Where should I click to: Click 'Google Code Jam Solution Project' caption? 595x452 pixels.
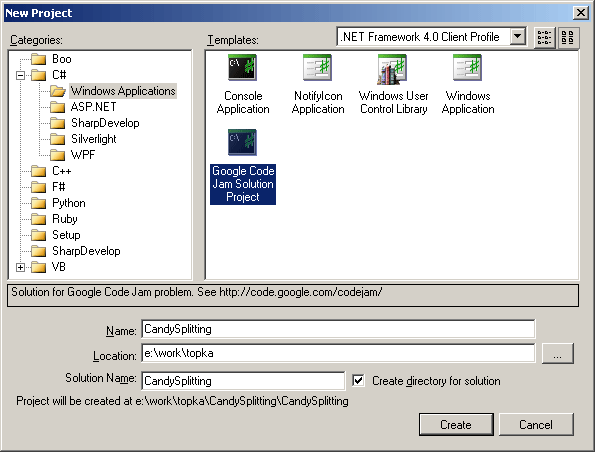[x=243, y=184]
